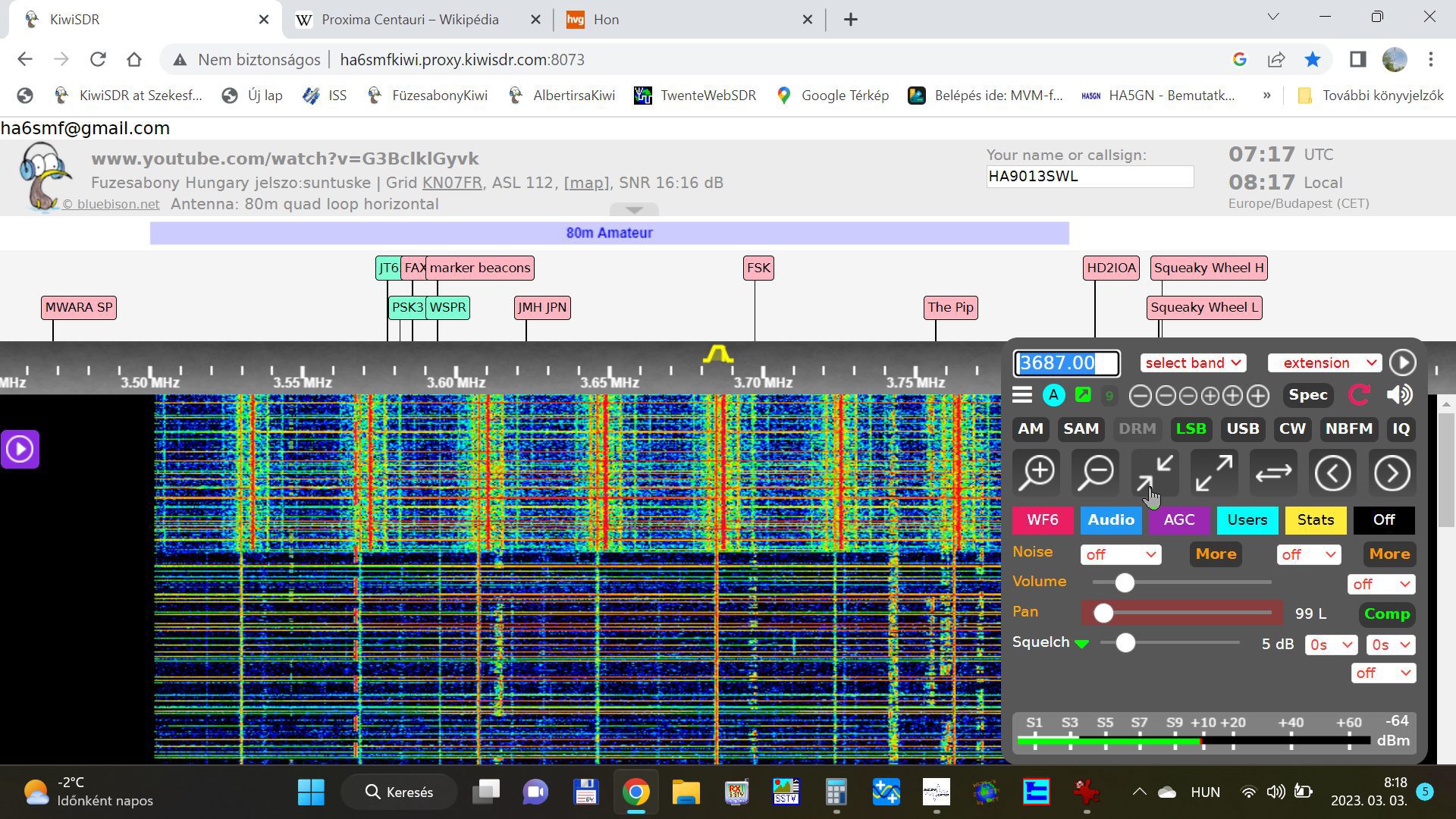The height and width of the screenshot is (819, 1456).
Task: Switch to the AGC tab
Action: [1178, 520]
